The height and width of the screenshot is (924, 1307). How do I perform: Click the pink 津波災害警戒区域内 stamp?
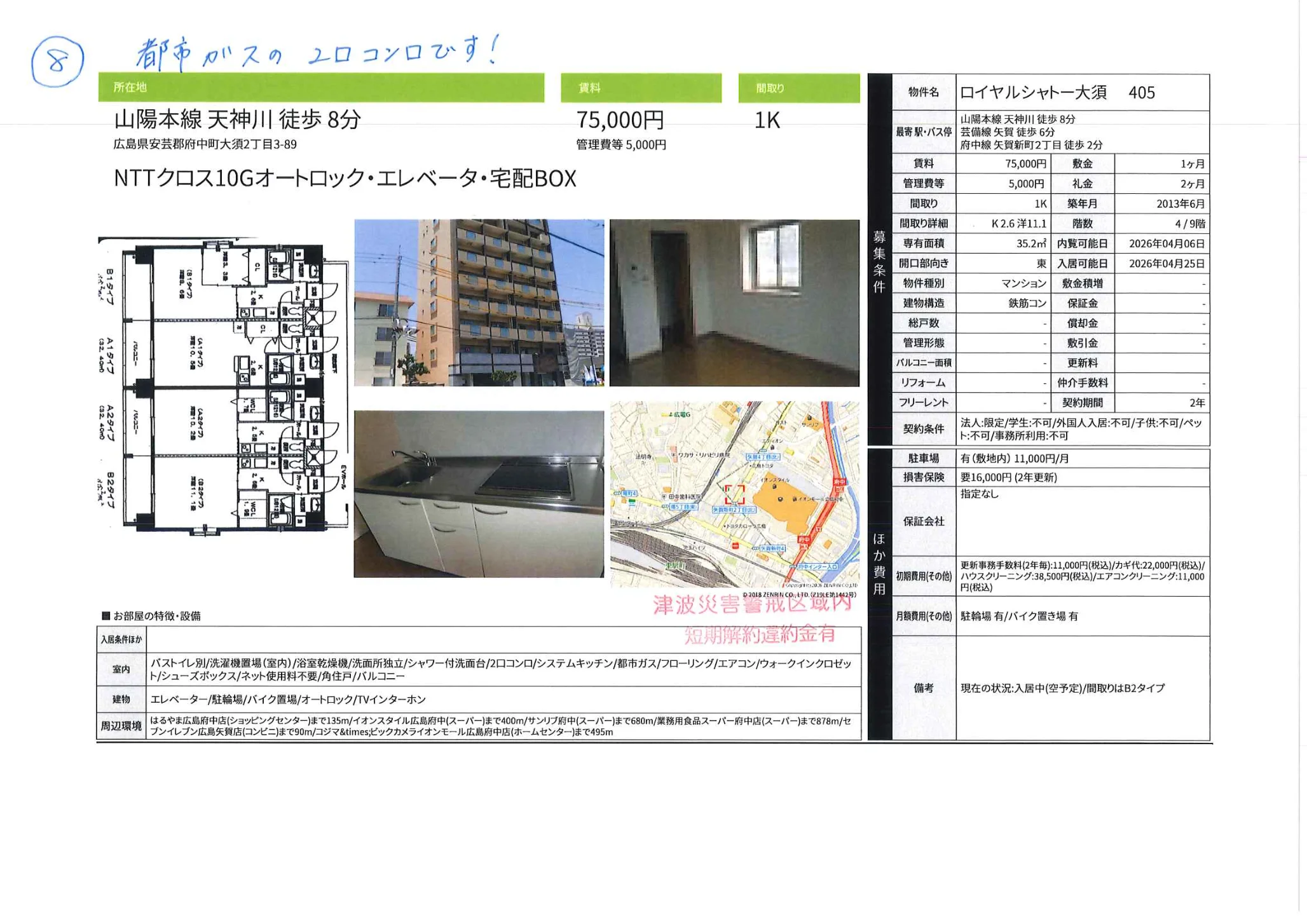pos(751,604)
